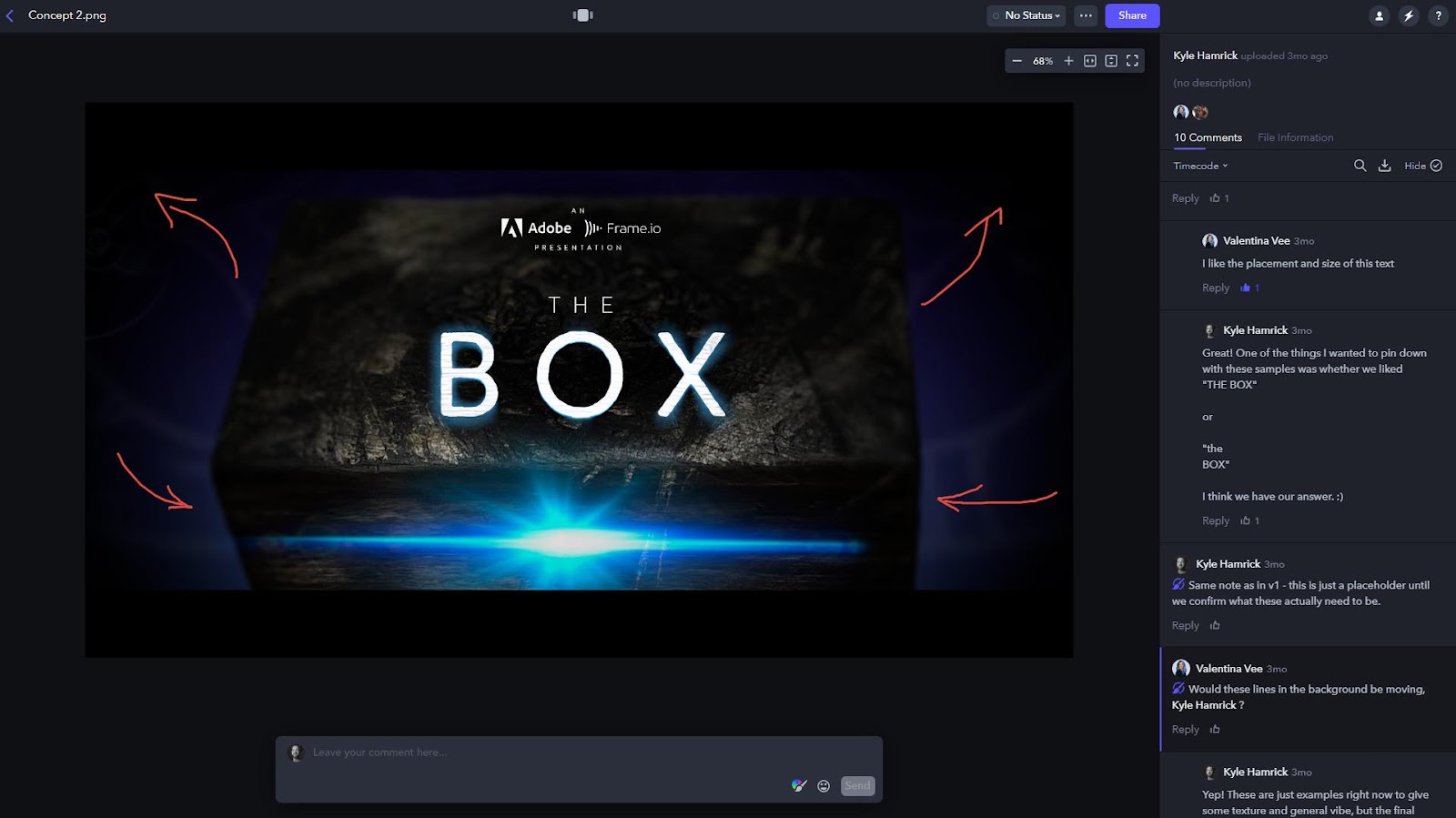Screen dimensions: 1456x818
Task: Open the No Status dropdown
Action: click(x=1026, y=15)
